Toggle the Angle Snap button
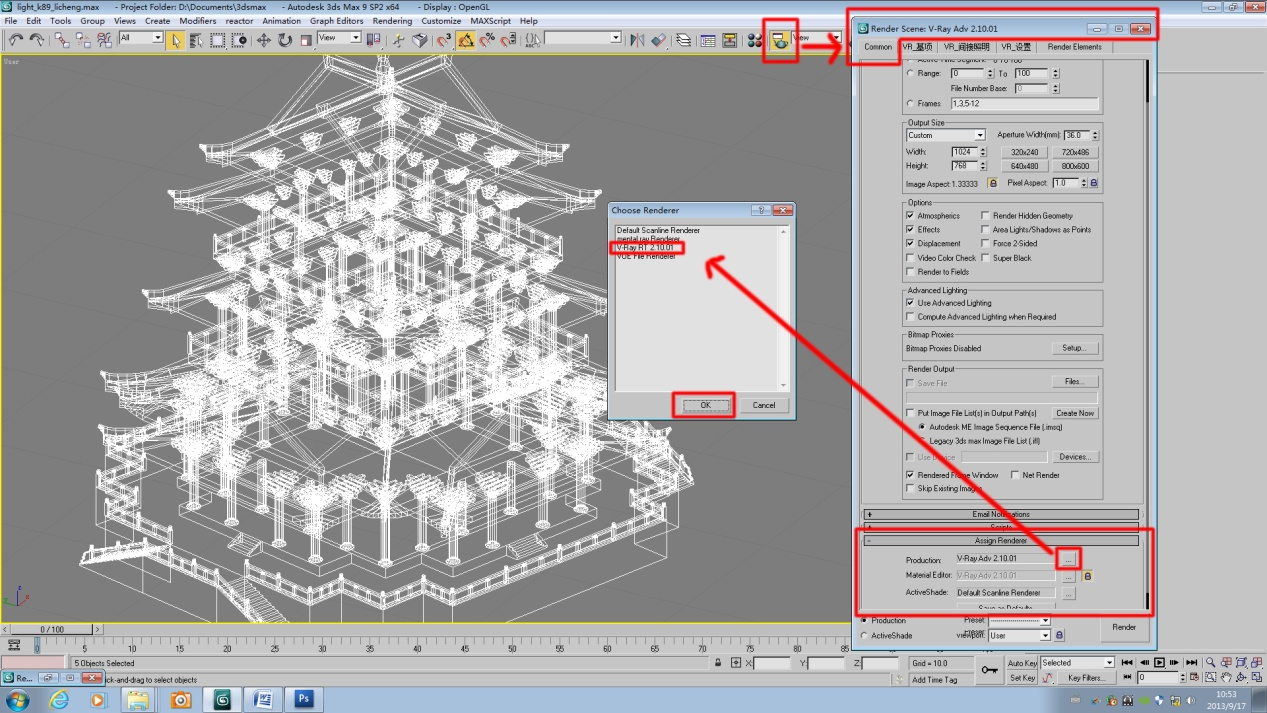The image size is (1267, 713). [466, 40]
